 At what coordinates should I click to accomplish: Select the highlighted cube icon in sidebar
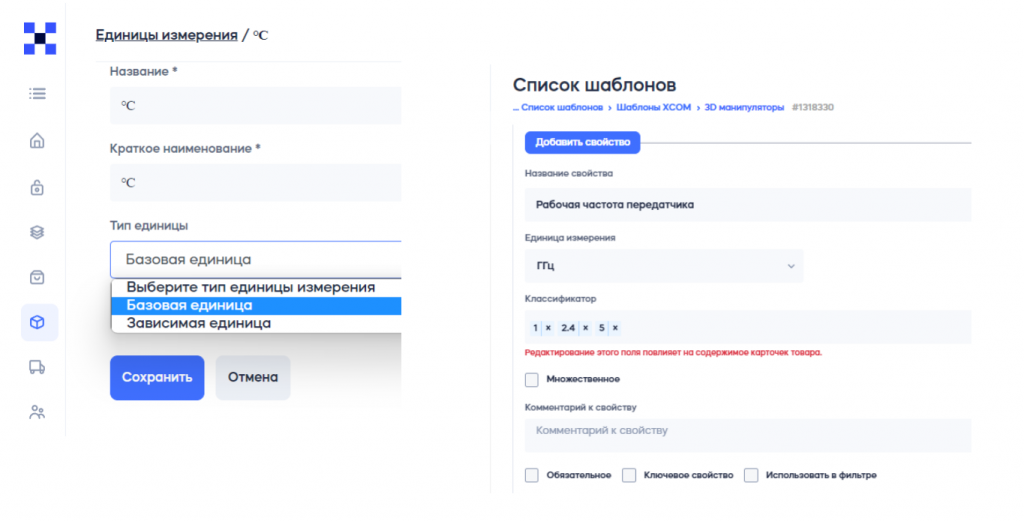38,322
